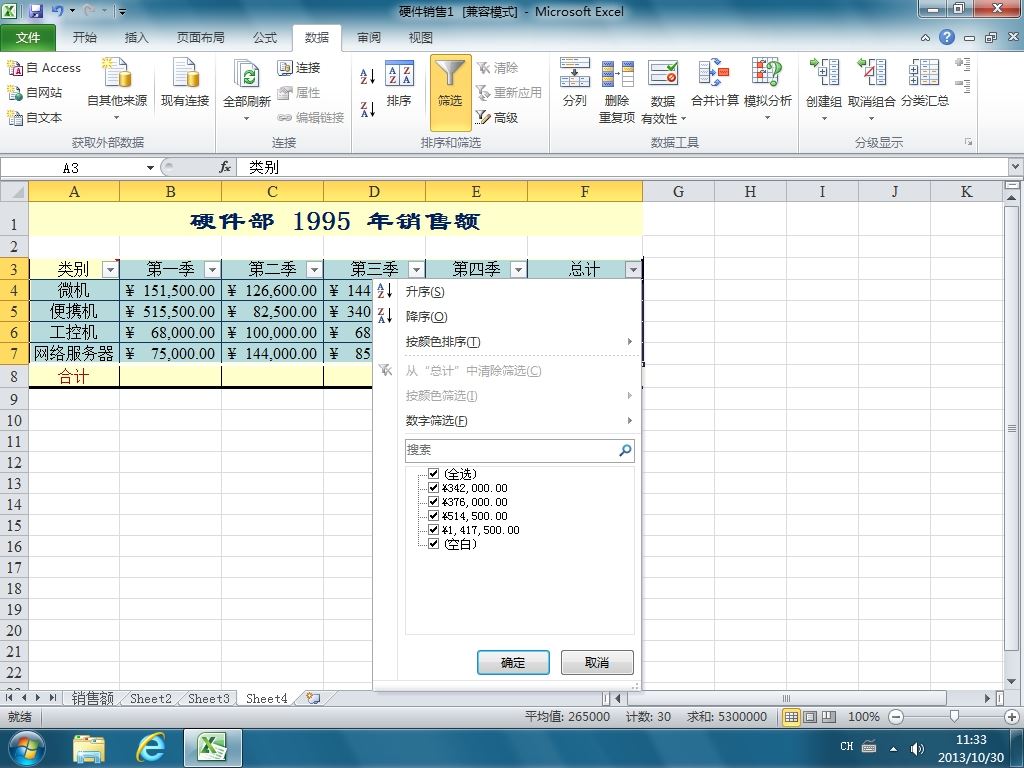Switch to page break preview in status bar
The height and width of the screenshot is (768, 1024).
click(x=829, y=717)
